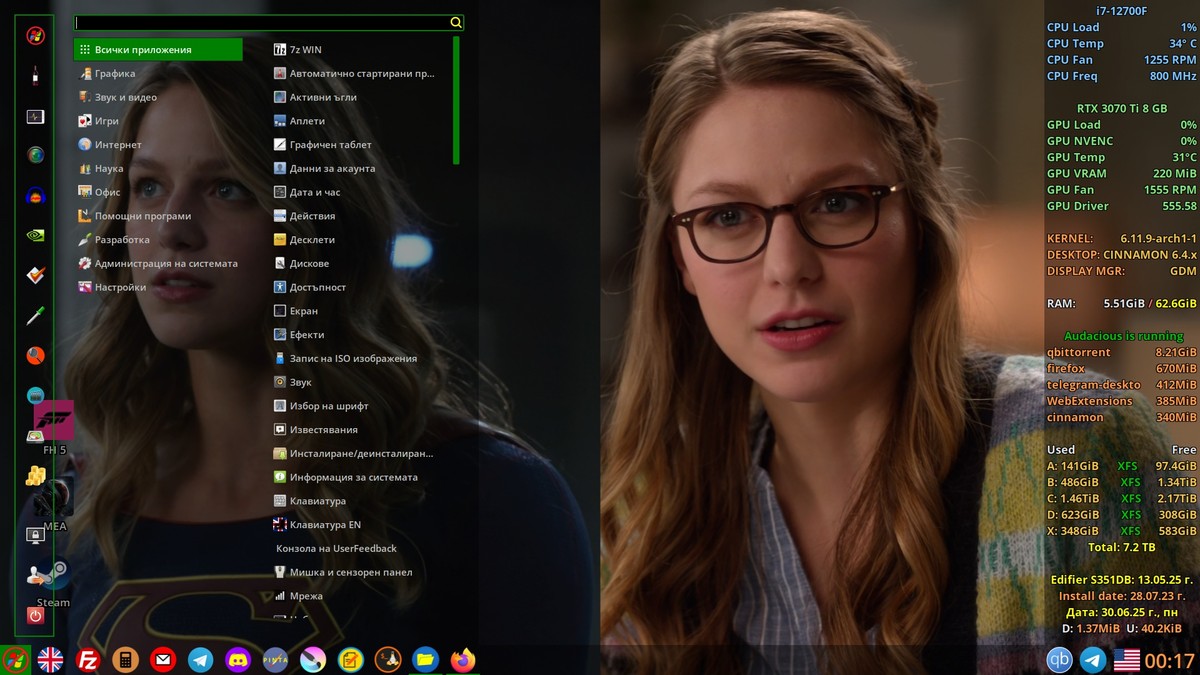
Task: Switch keyboard layout via US flag indicator
Action: click(1127, 660)
